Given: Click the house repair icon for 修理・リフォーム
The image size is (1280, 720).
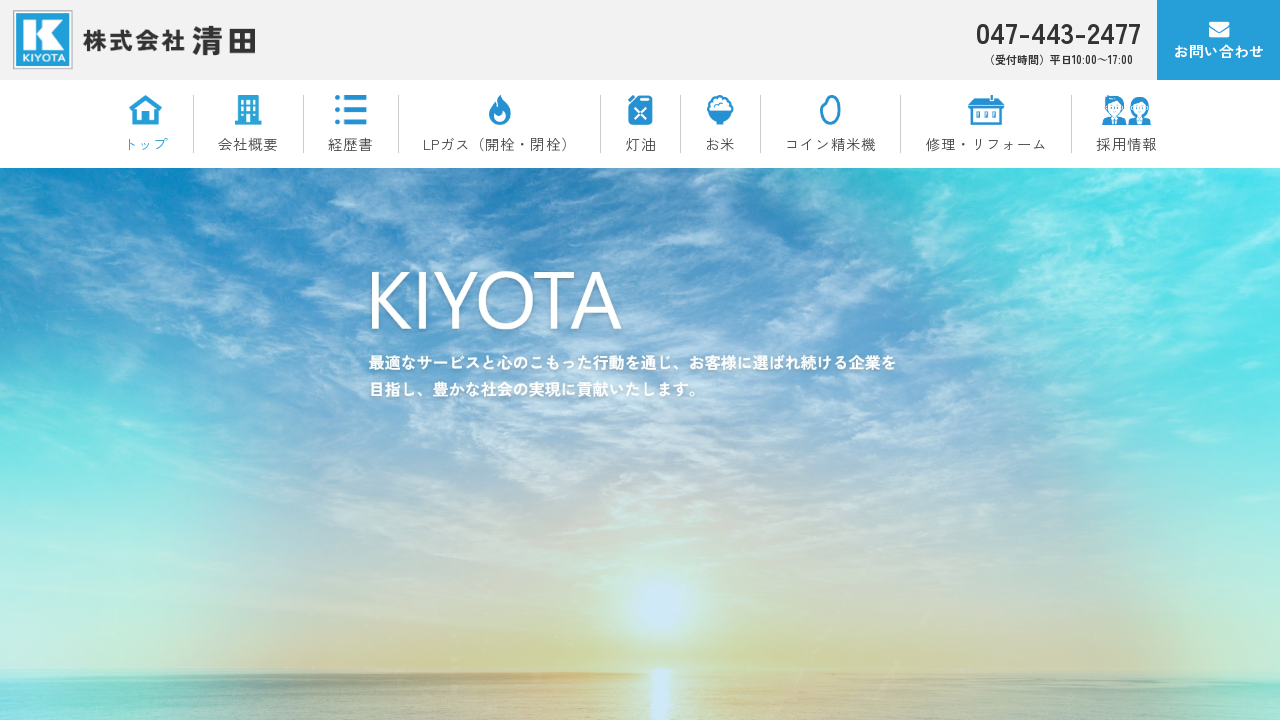Looking at the screenshot, I should pyautogui.click(x=986, y=110).
